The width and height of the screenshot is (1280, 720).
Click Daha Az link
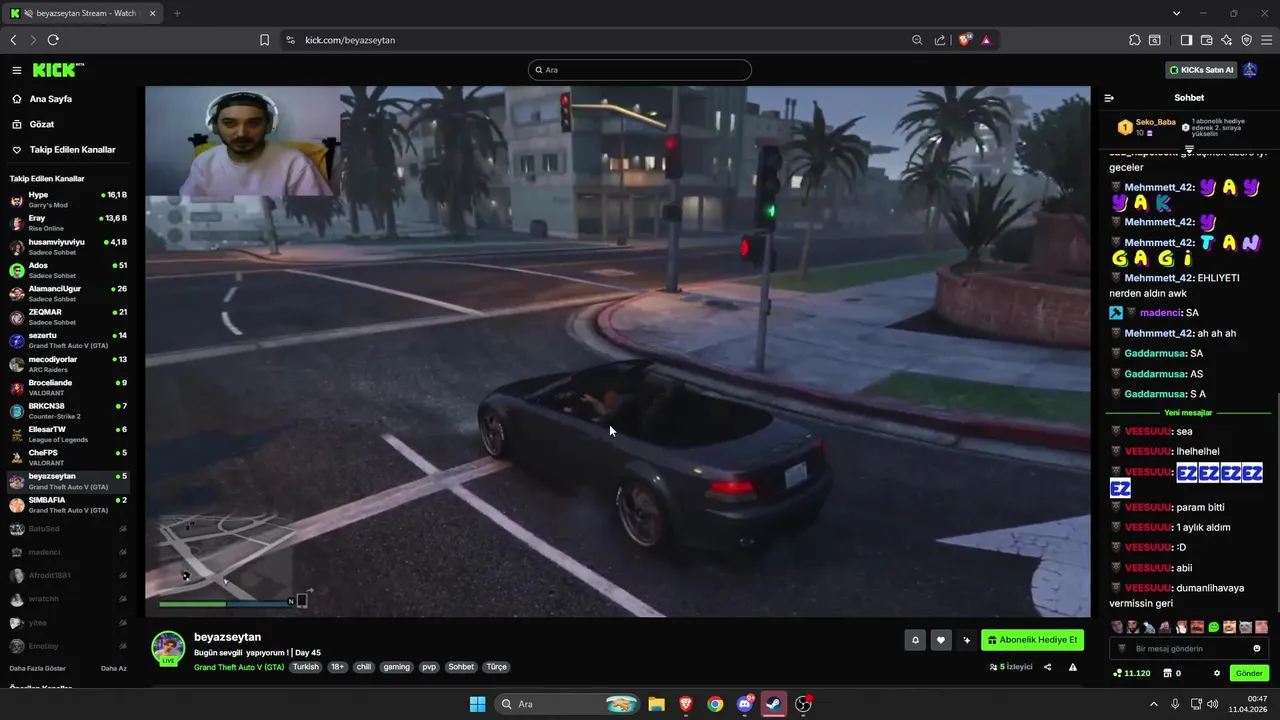point(114,668)
